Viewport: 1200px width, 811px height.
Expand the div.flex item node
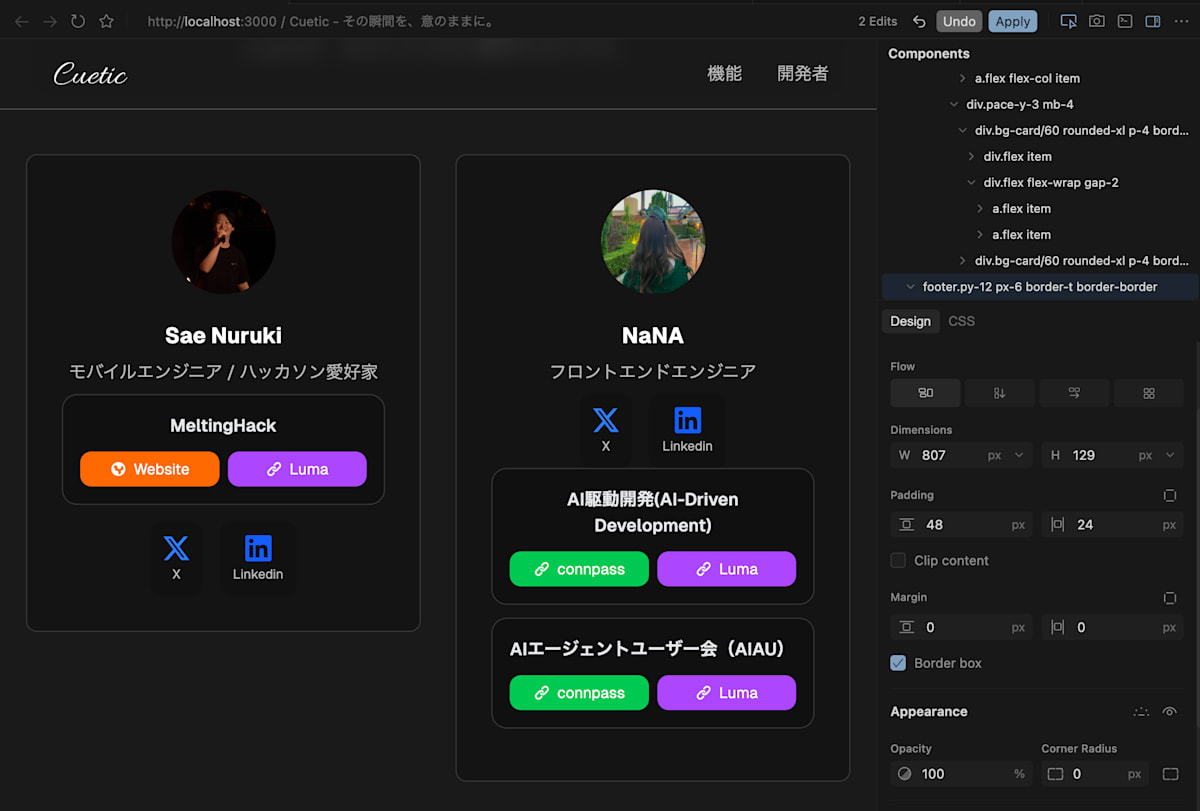click(x=971, y=156)
